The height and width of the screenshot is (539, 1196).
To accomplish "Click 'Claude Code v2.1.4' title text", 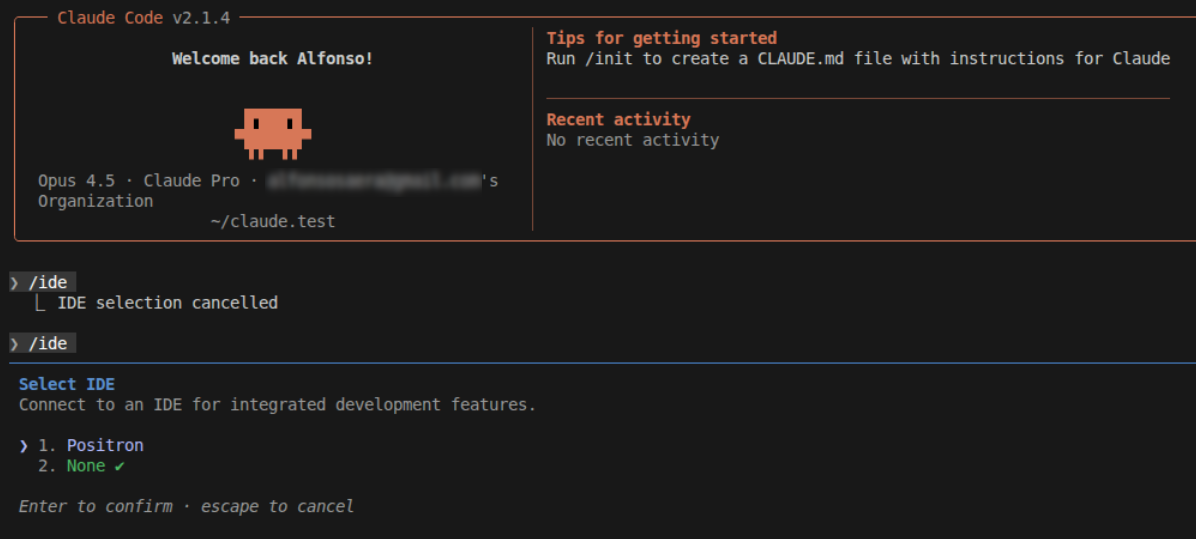I will 143,18.
